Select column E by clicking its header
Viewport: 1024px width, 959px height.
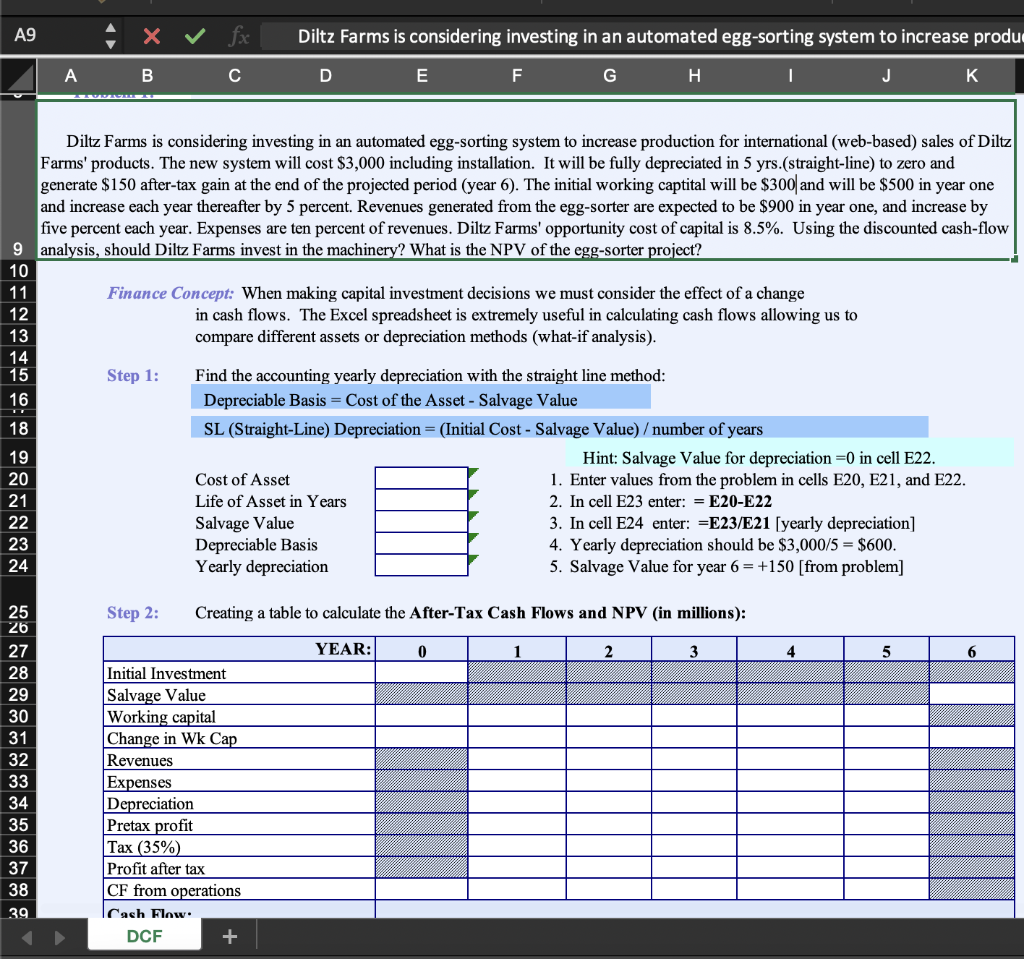(x=421, y=75)
